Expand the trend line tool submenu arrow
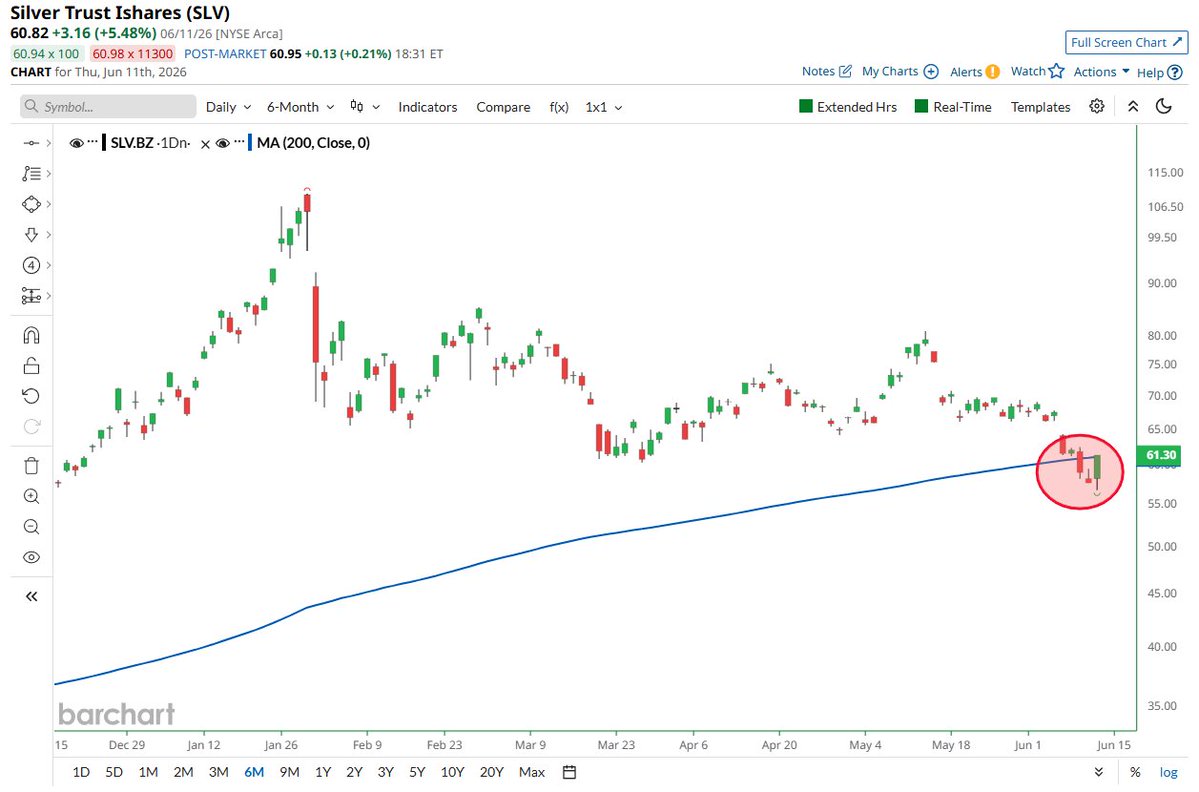This screenshot has width=1199, height=792. click(48, 143)
